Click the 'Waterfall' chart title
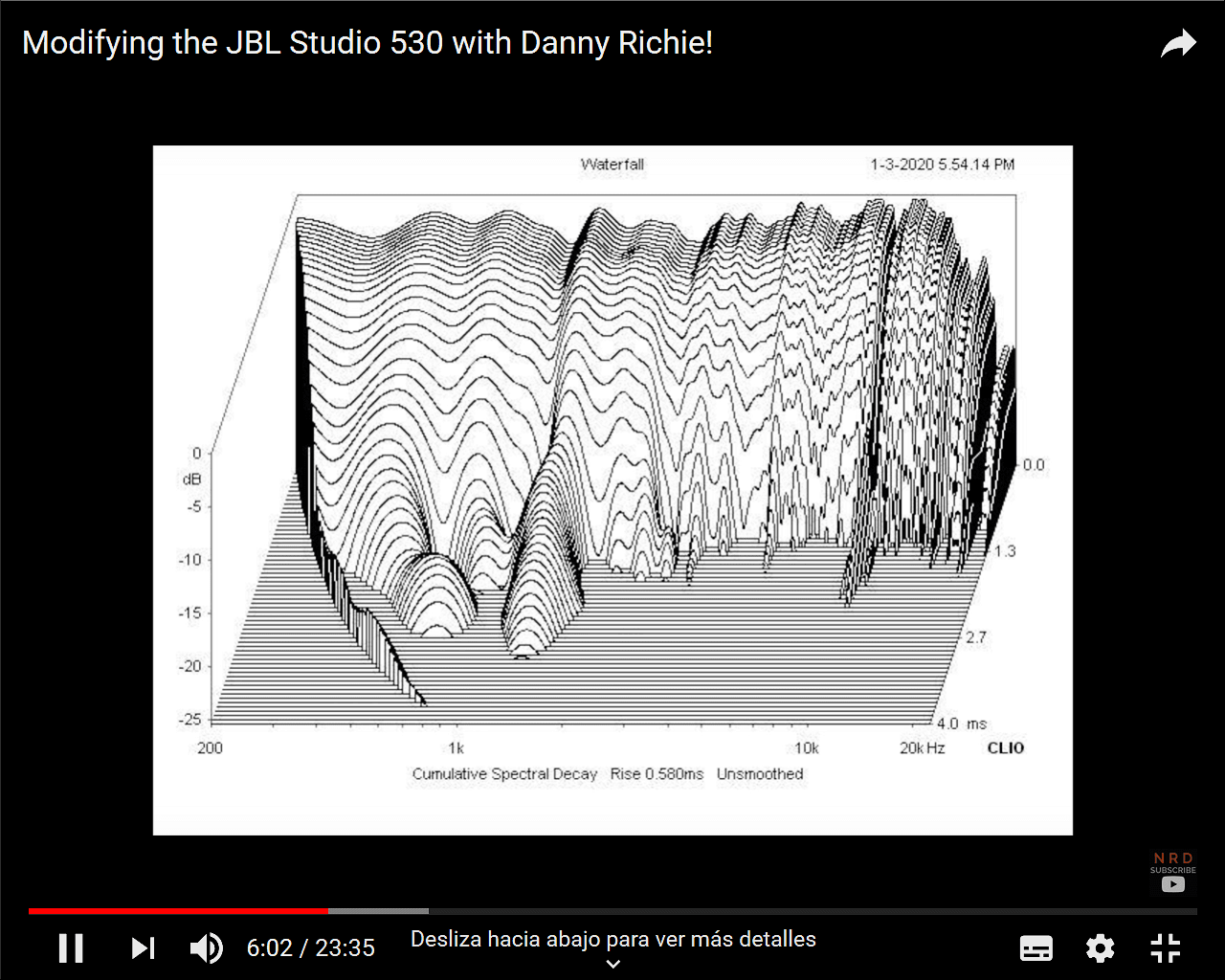This screenshot has height=980, width=1225. pos(612,165)
